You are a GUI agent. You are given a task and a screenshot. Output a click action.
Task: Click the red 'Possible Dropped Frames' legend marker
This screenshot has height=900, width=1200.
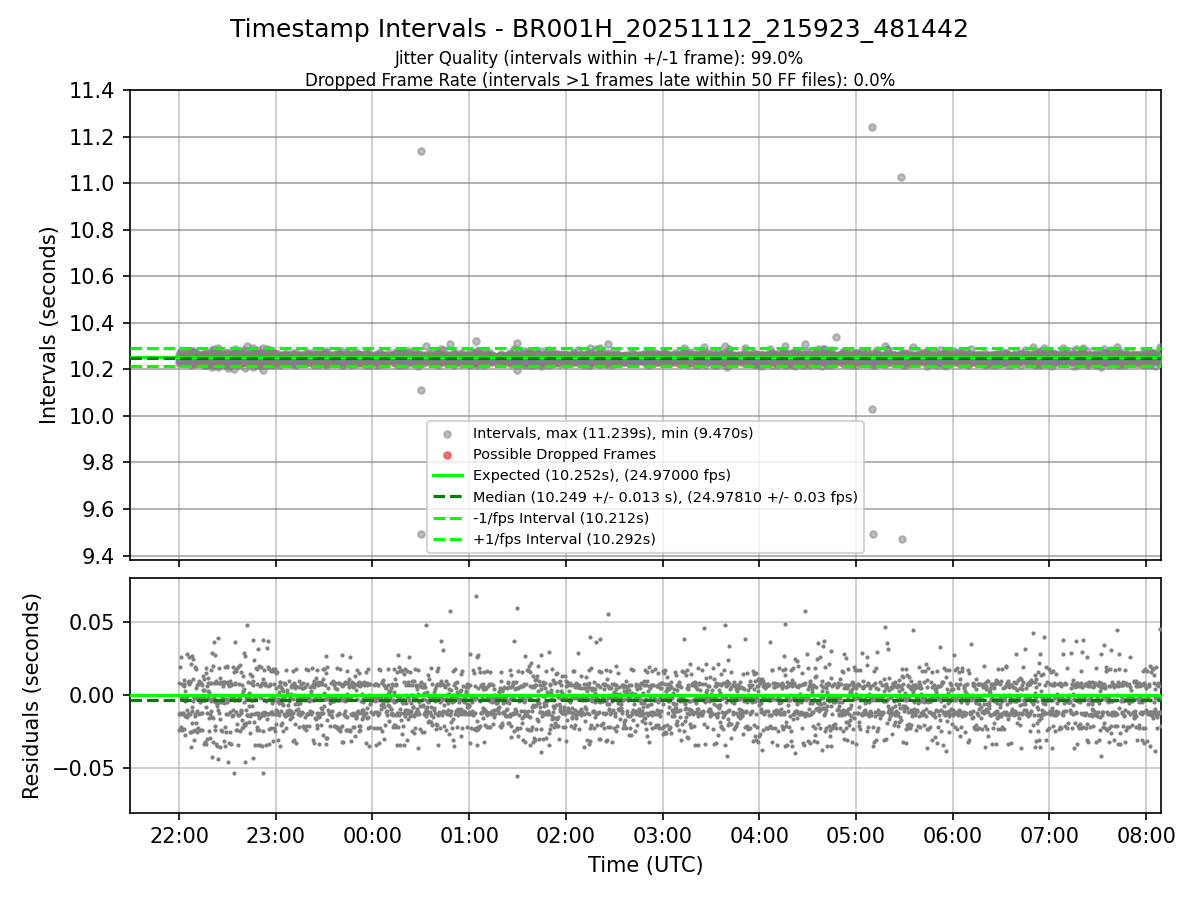448,455
